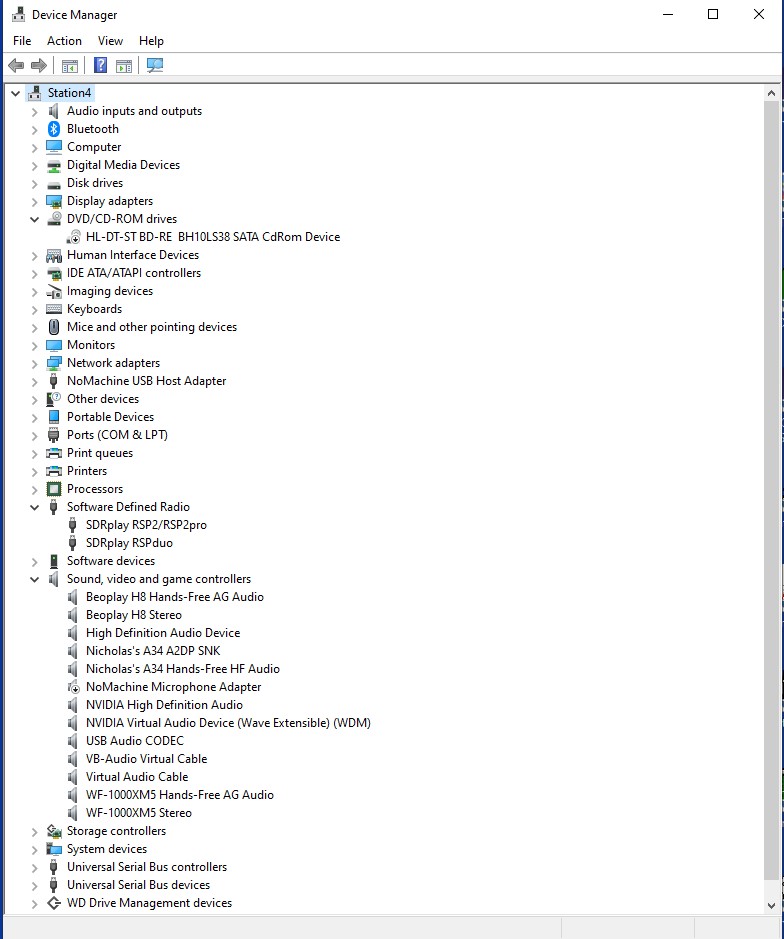Viewport: 784px width, 939px height.
Task: Click the Imaging devices camera icon
Action: [54, 291]
